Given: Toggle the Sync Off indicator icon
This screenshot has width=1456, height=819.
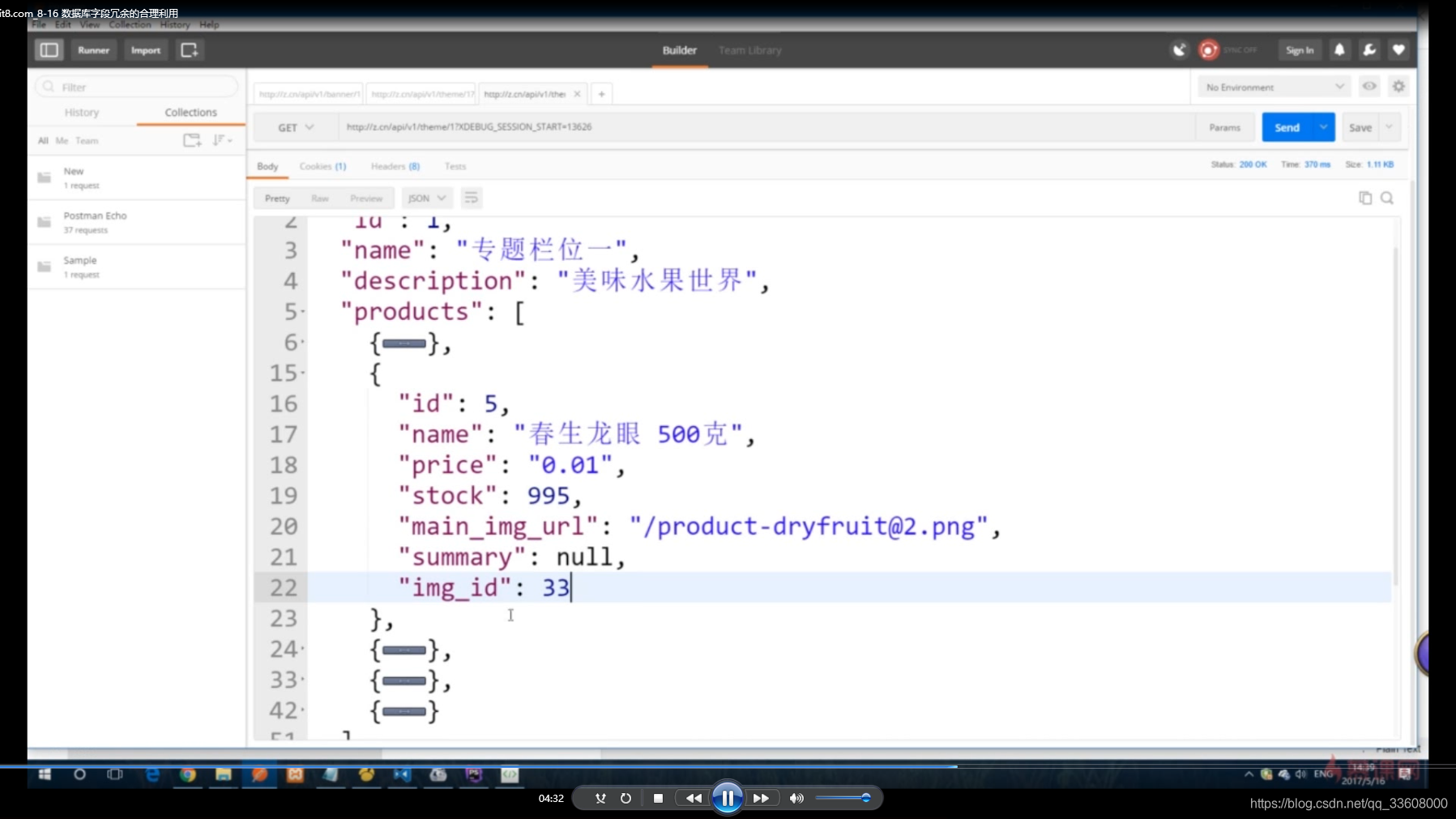Looking at the screenshot, I should (1208, 50).
